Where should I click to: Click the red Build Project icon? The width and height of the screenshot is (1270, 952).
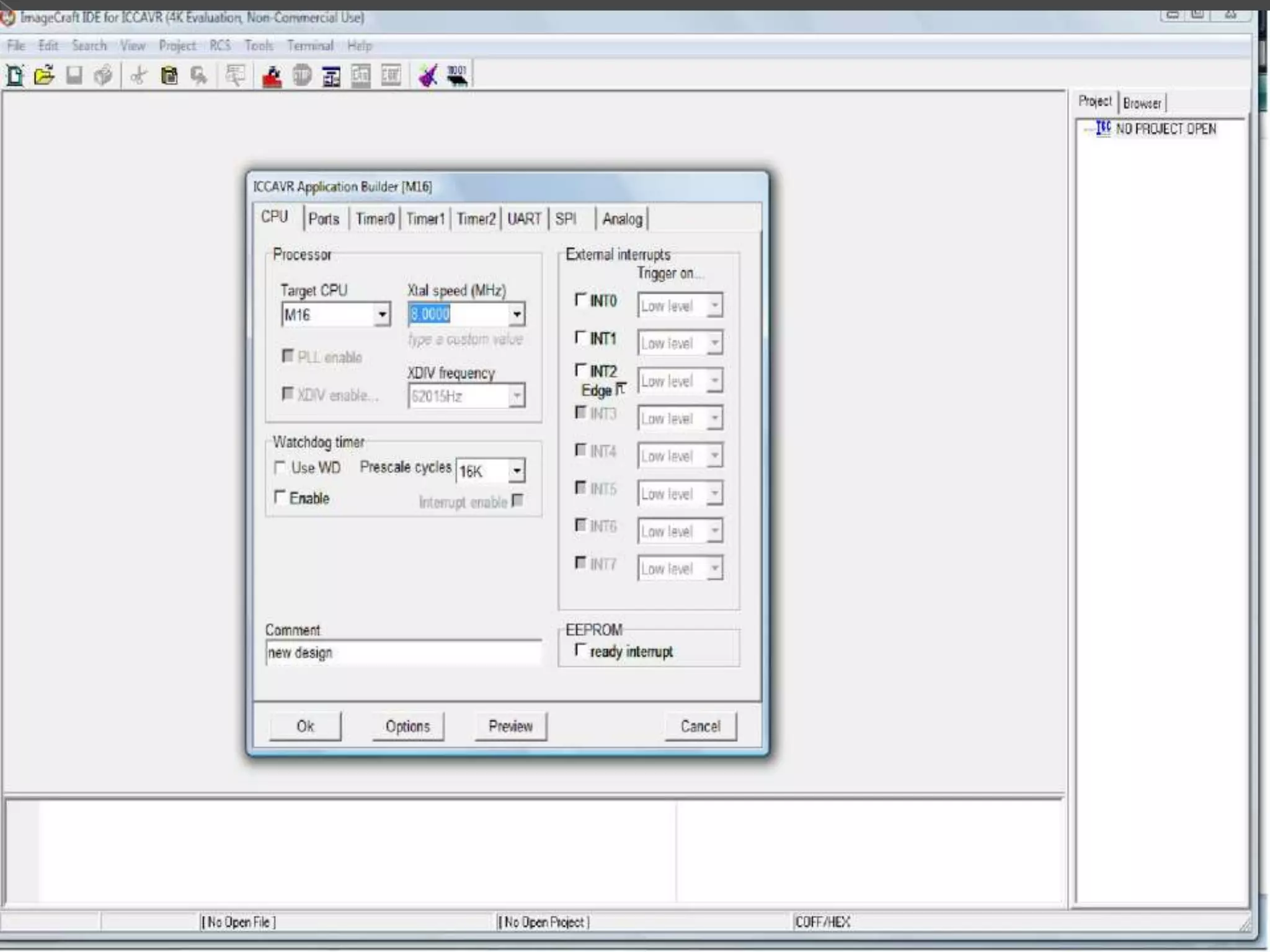(272, 76)
